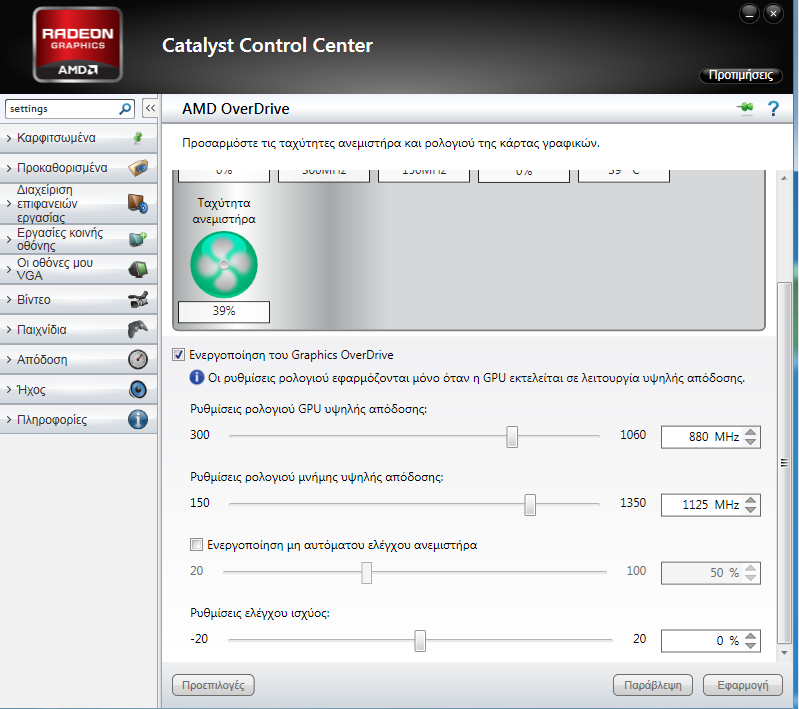
Task: Minimize the Catalyst Control Center window
Action: coord(749,14)
